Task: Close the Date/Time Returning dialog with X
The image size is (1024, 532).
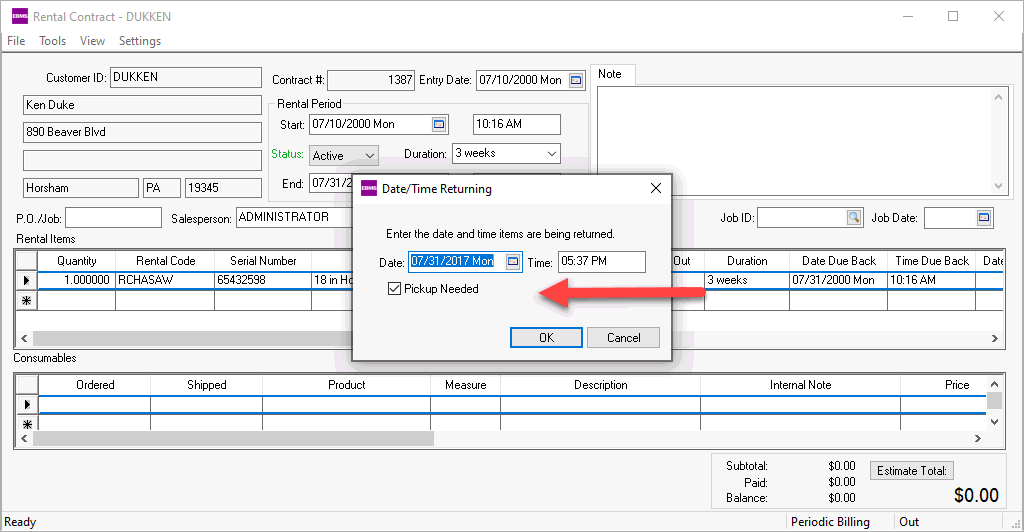Action: coord(656,188)
